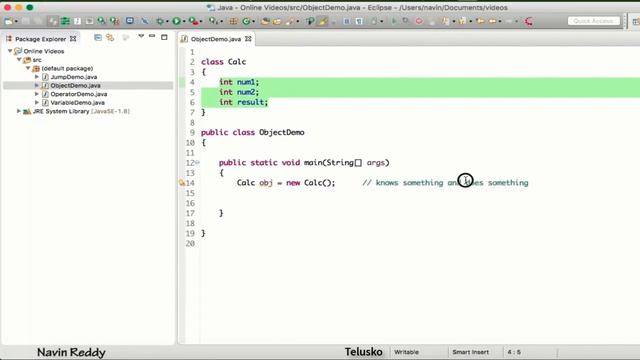Click the blue monitor toolbar icon
The height and width of the screenshot is (360, 640).
point(129,20)
